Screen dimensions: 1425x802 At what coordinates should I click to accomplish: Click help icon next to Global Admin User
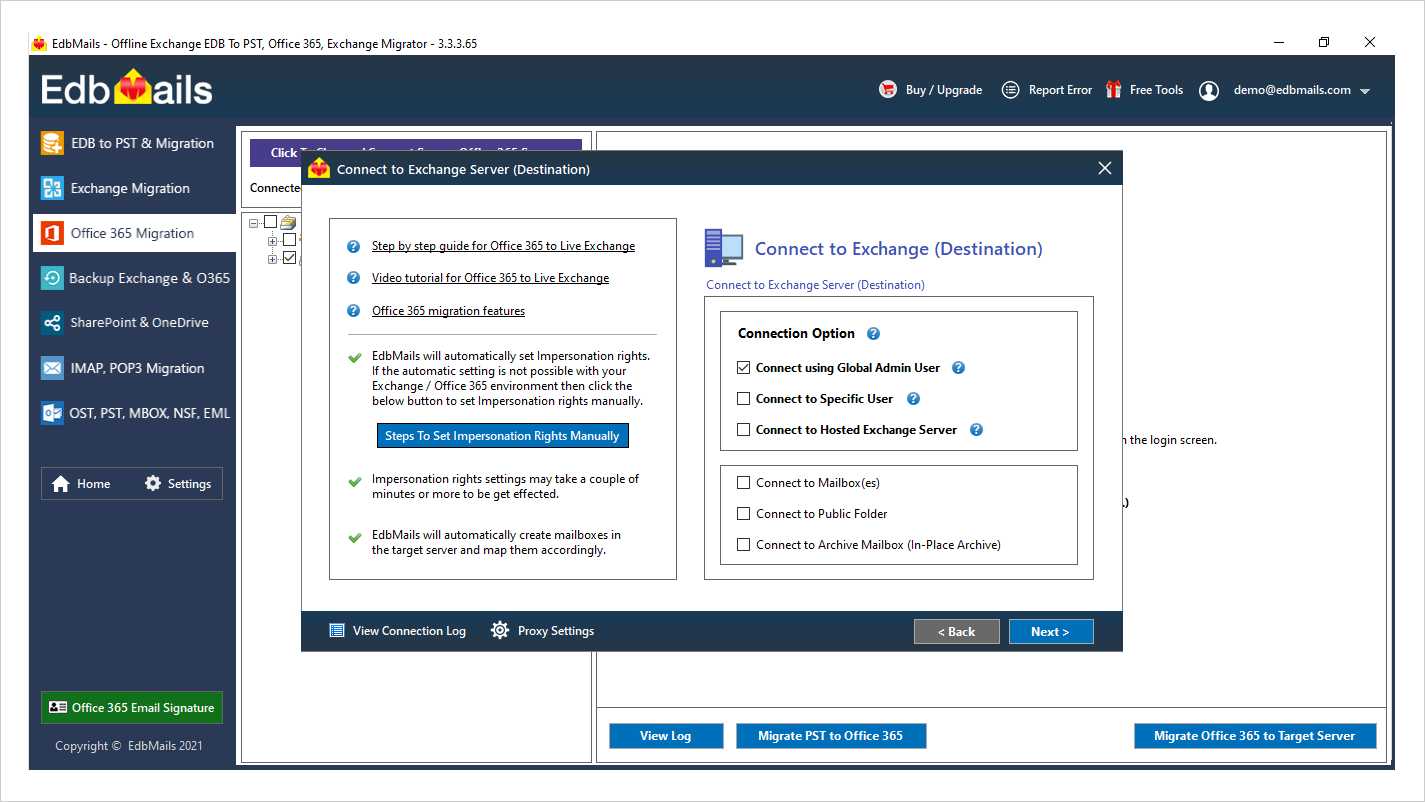[x=958, y=368]
